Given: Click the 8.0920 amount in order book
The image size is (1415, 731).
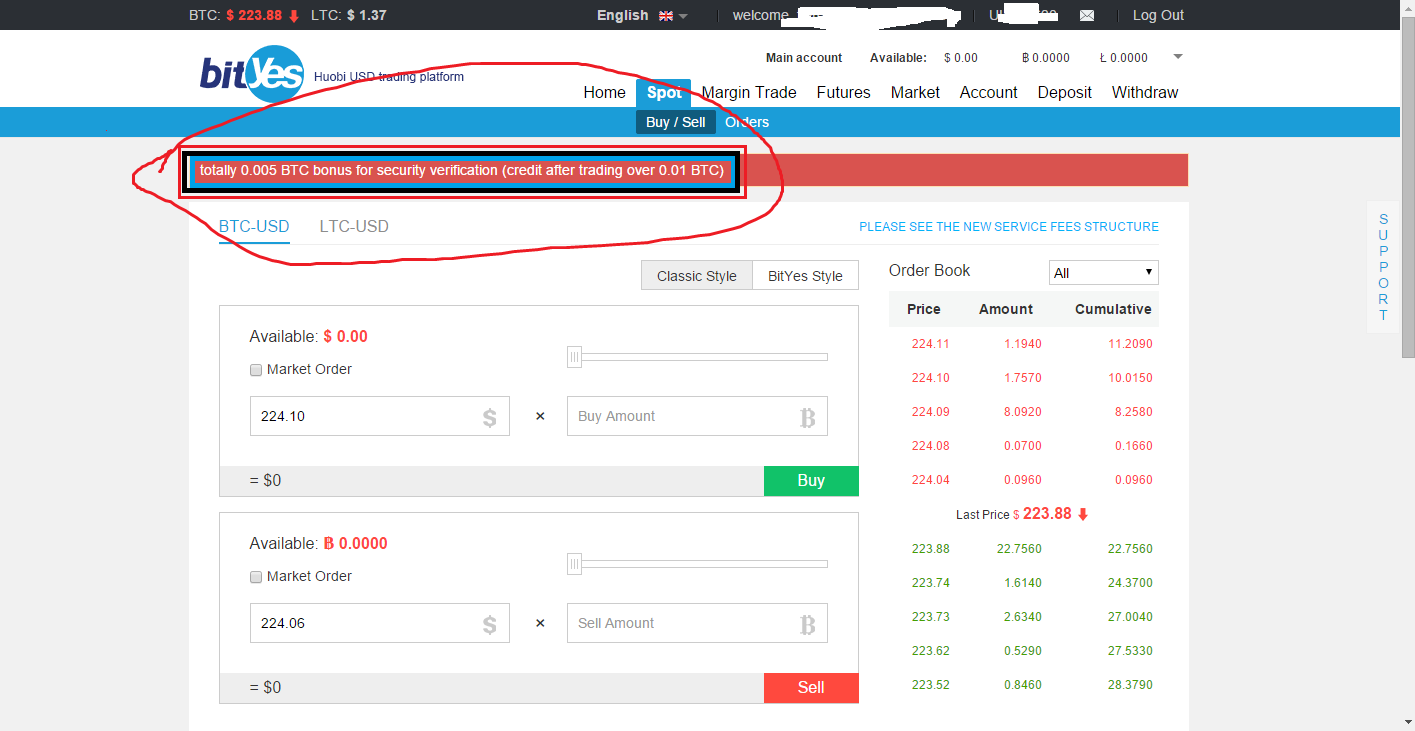Looking at the screenshot, I should [x=1022, y=412].
